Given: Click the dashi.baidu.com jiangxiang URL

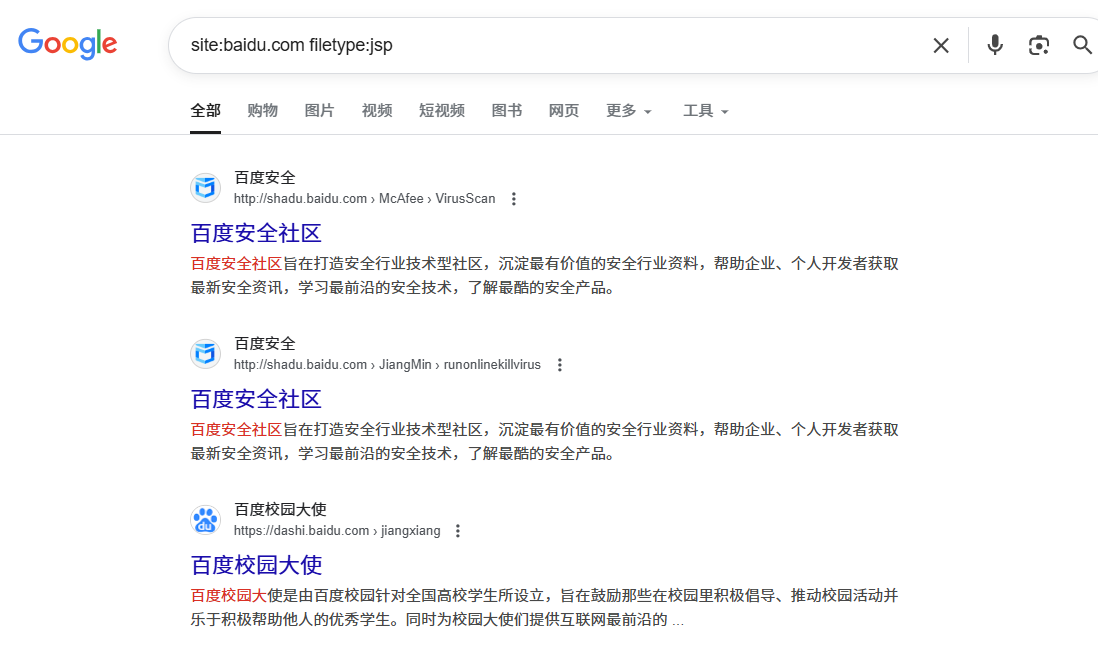Looking at the screenshot, I should (x=337, y=531).
